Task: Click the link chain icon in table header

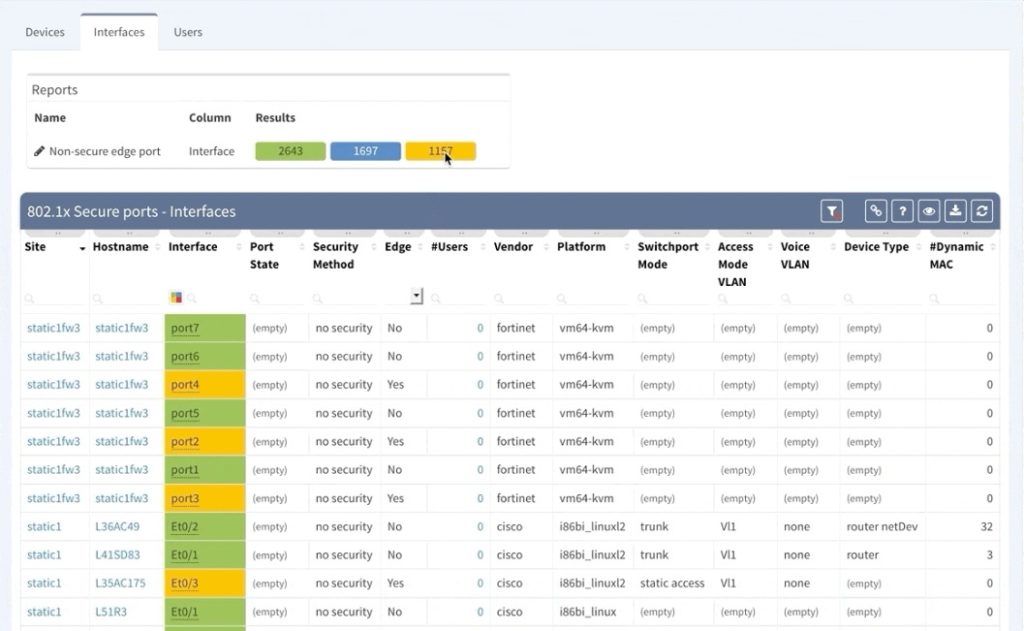Action: pos(876,211)
